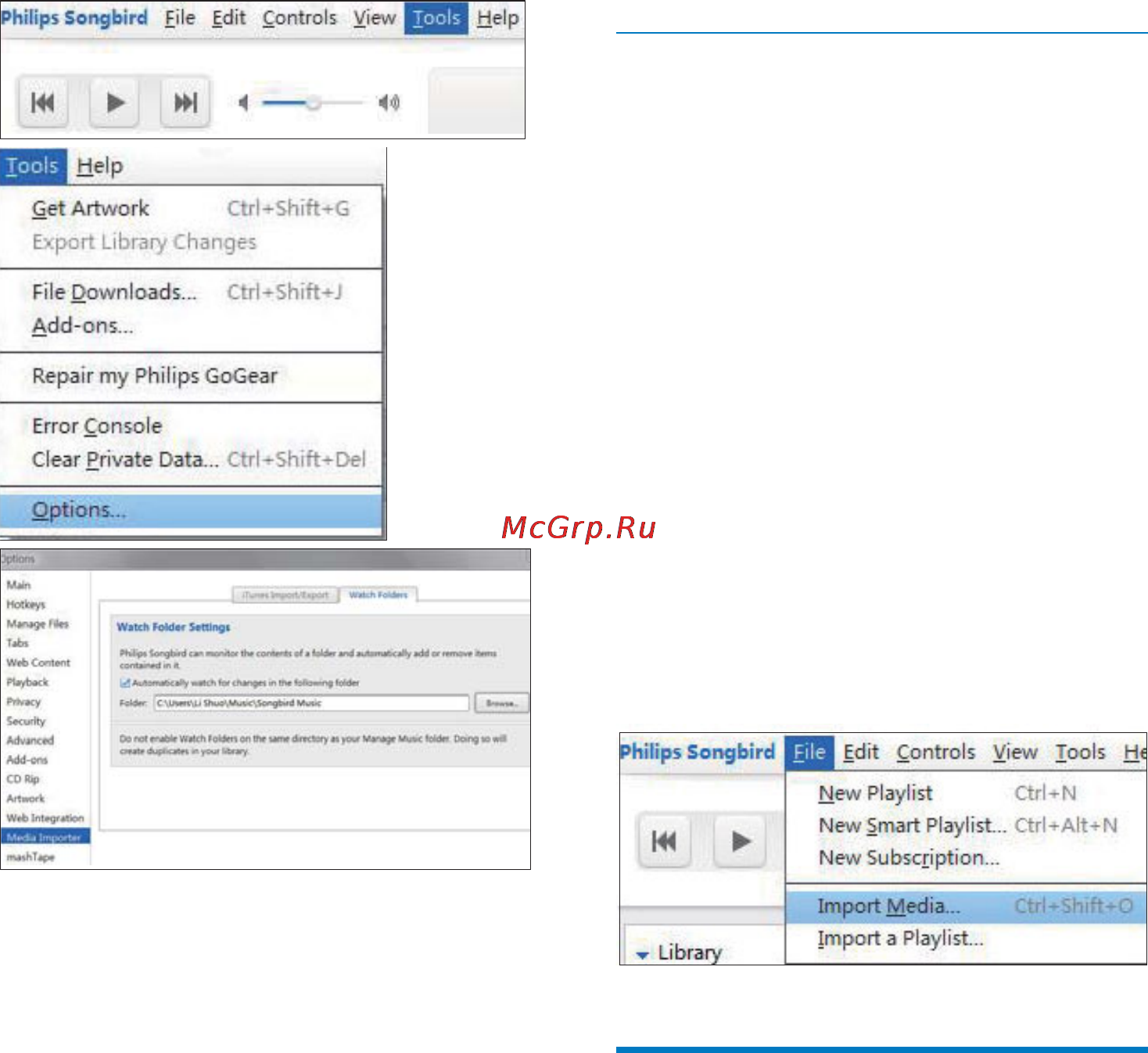
Task: Open Edit menu in the window with Tools highlighted
Action: pos(228,17)
